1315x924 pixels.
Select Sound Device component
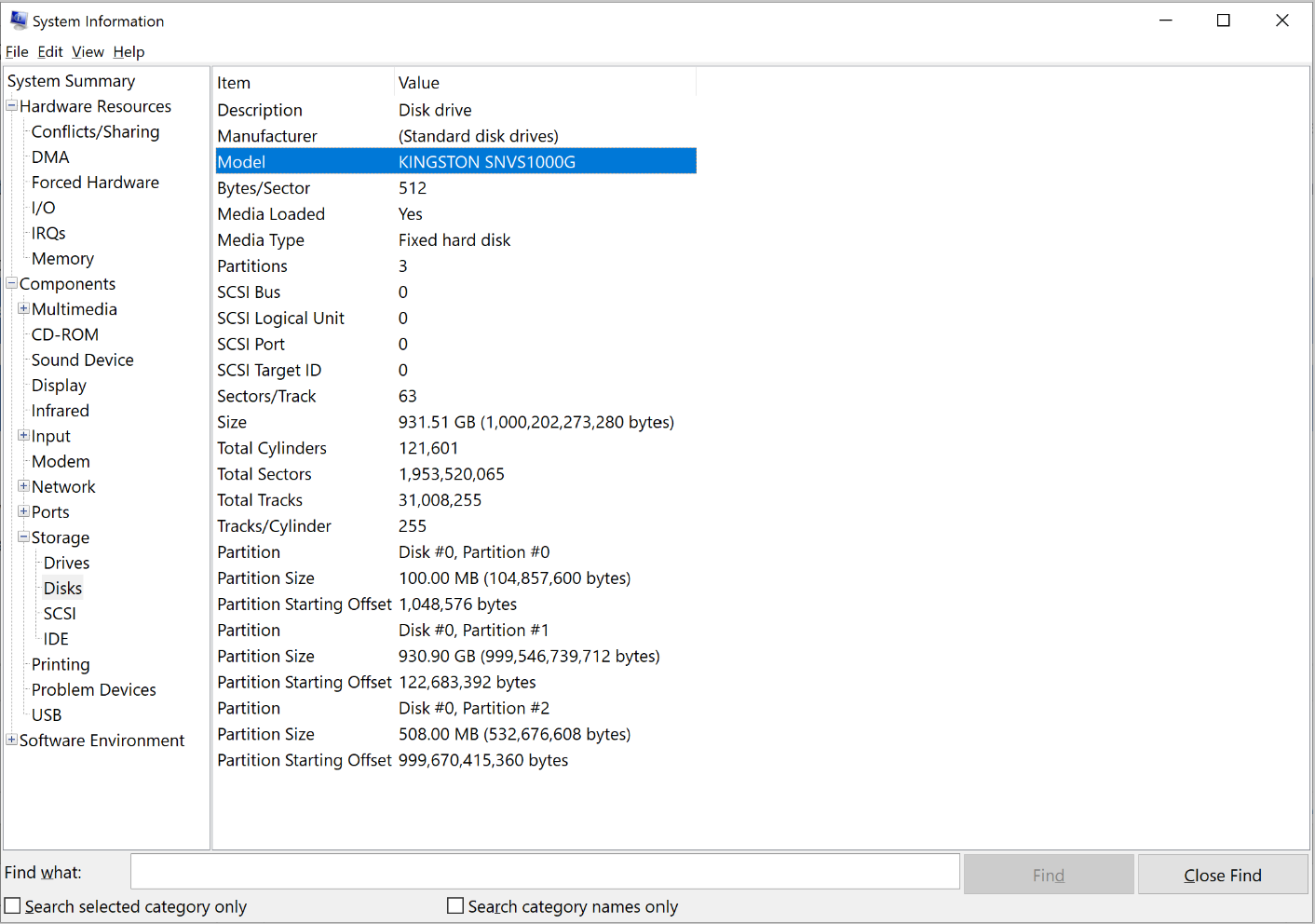point(82,360)
